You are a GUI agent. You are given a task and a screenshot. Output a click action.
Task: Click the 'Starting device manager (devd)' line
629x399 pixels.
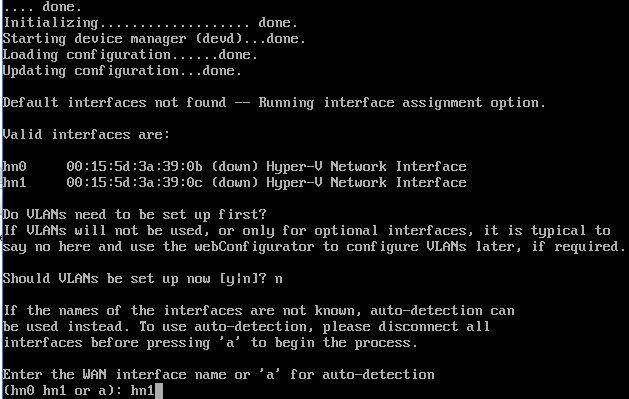coord(154,38)
